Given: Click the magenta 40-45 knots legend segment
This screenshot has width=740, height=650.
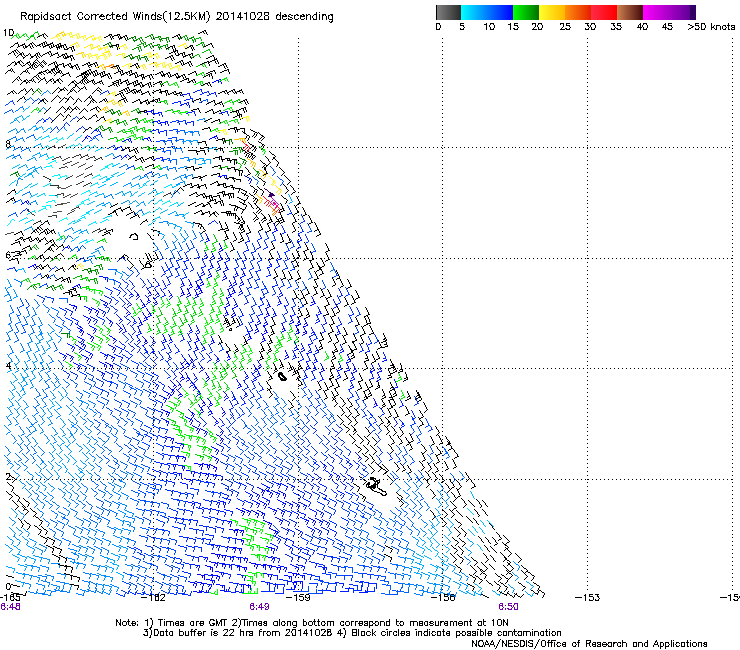Looking at the screenshot, I should 656,12.
